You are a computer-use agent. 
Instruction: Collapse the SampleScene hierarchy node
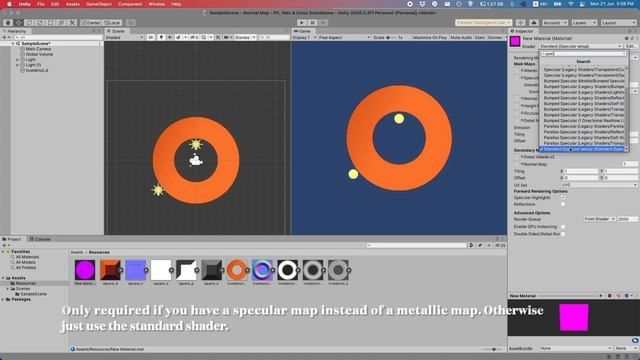(13, 44)
